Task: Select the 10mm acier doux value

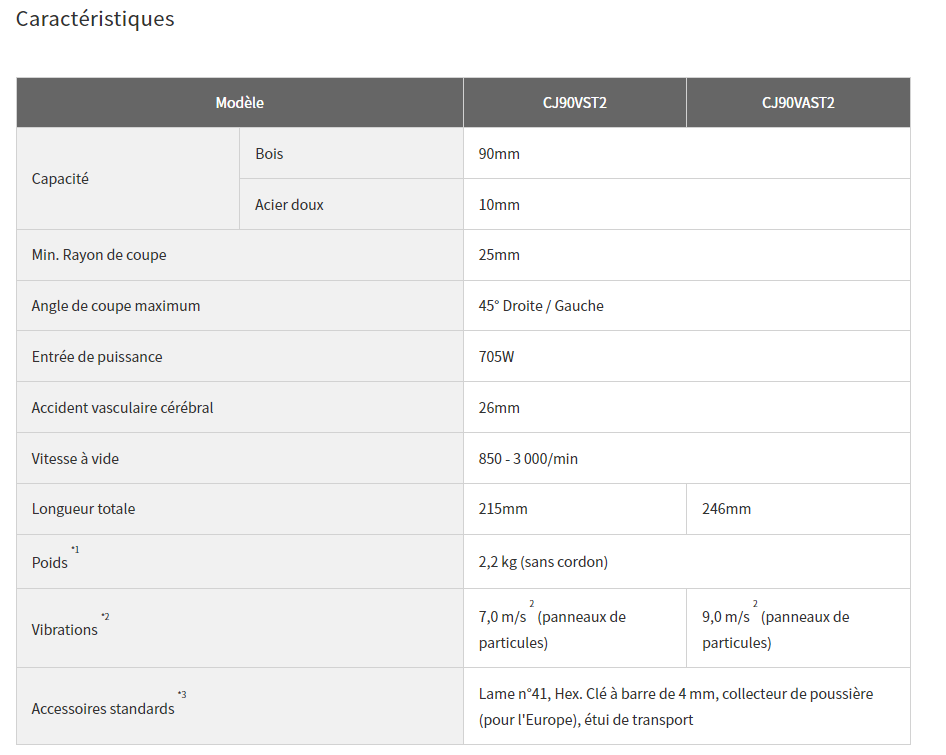Action: [x=499, y=205]
